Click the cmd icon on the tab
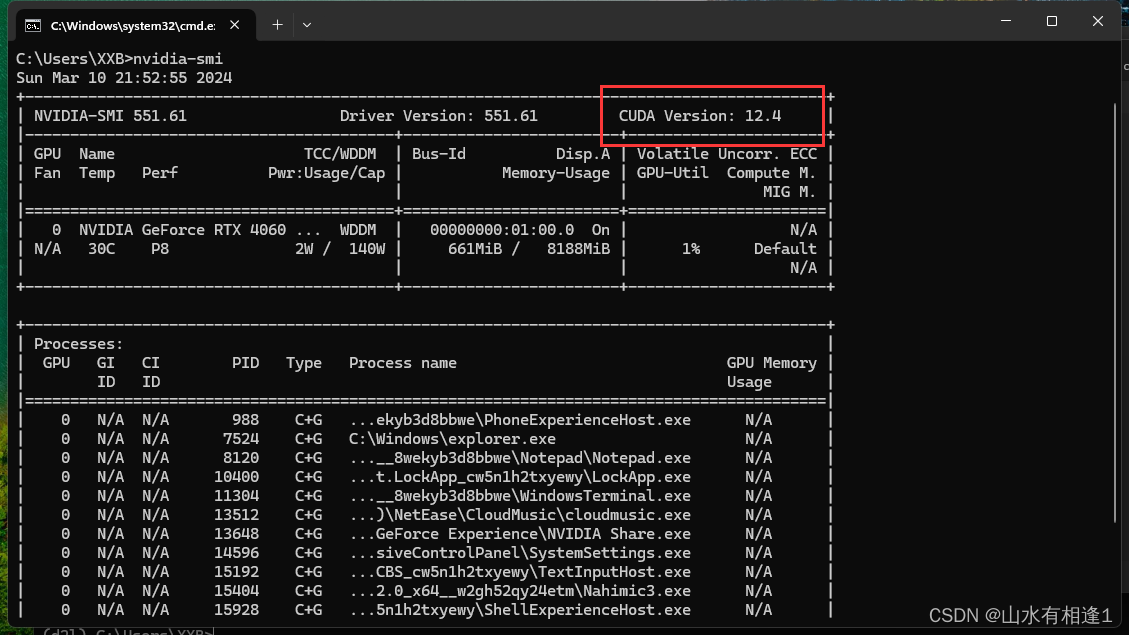1129x635 pixels. [32, 26]
